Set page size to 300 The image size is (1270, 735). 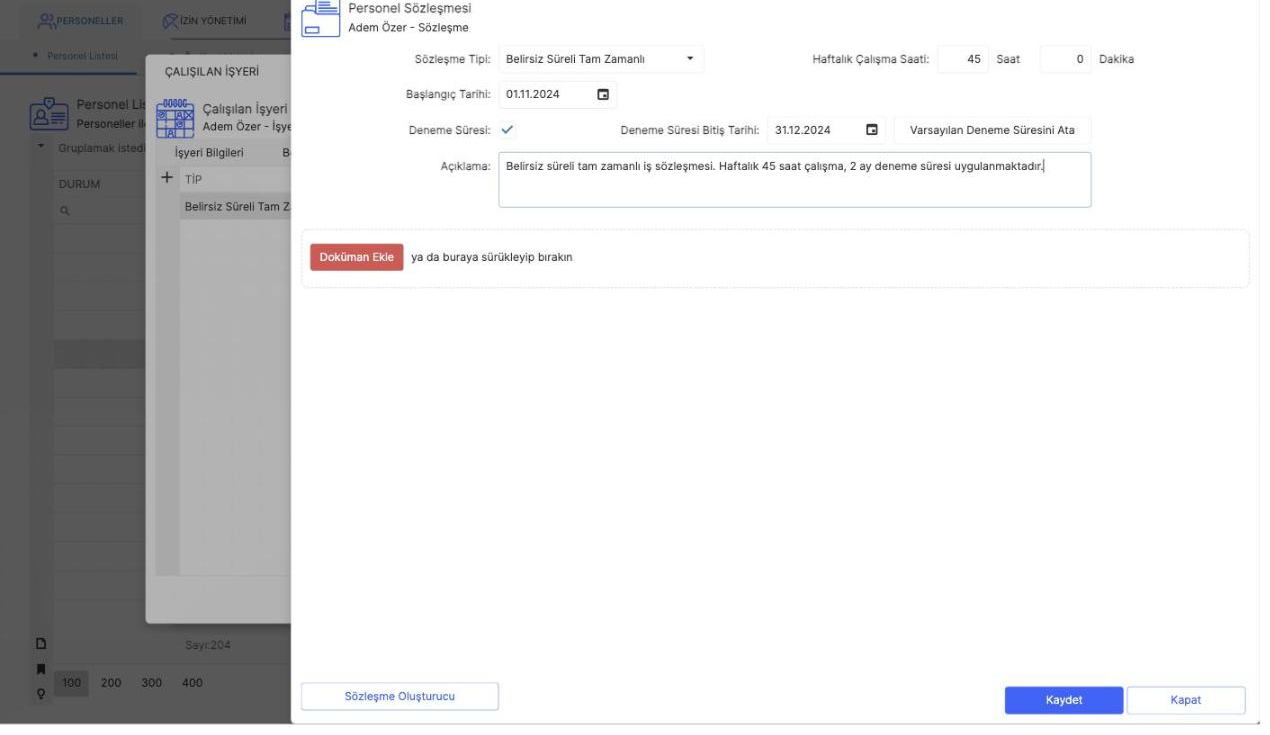[150, 683]
